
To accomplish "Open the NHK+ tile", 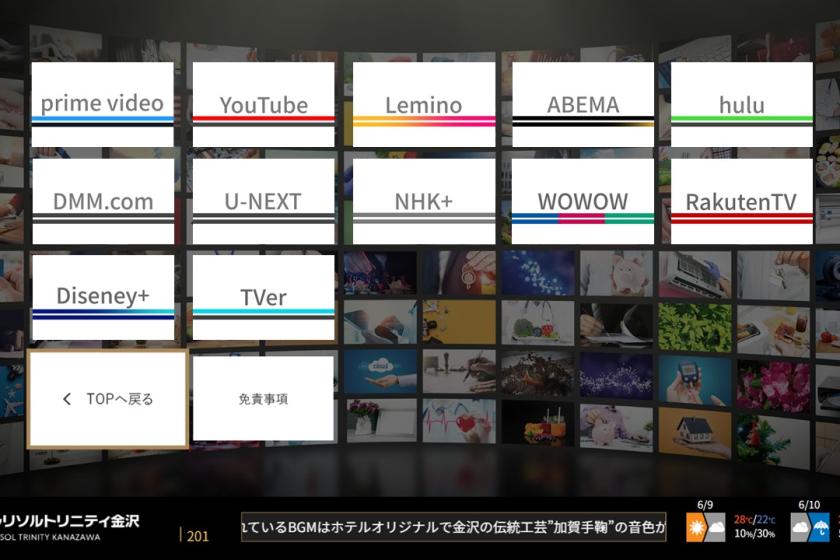I will (x=424, y=201).
